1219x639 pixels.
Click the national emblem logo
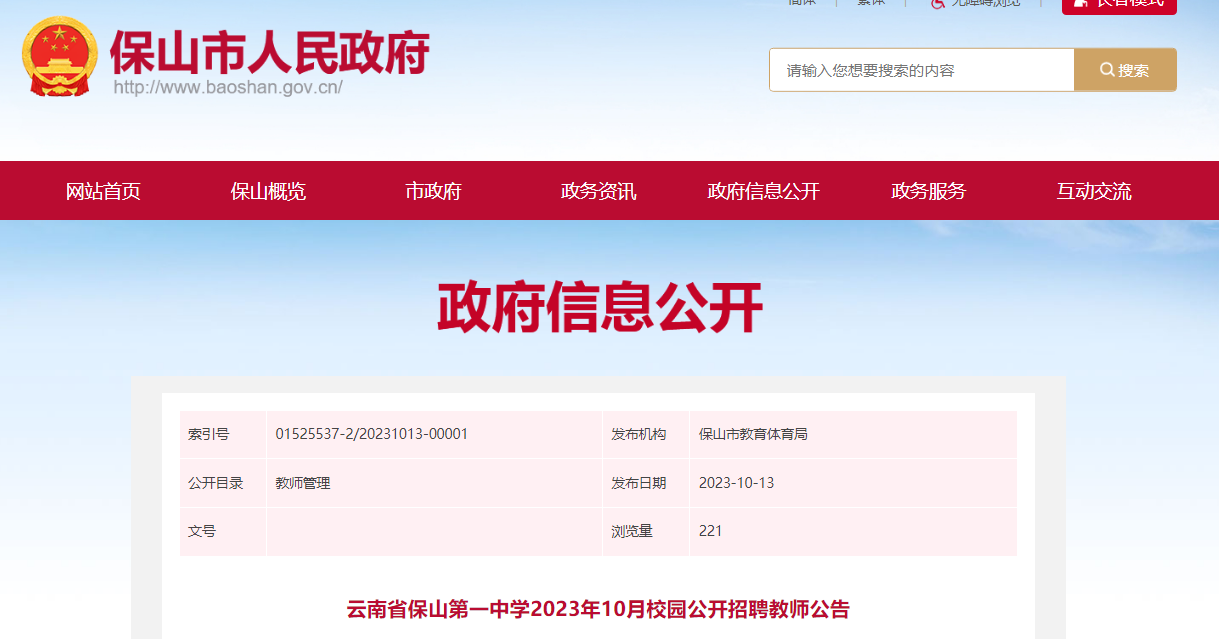60,56
